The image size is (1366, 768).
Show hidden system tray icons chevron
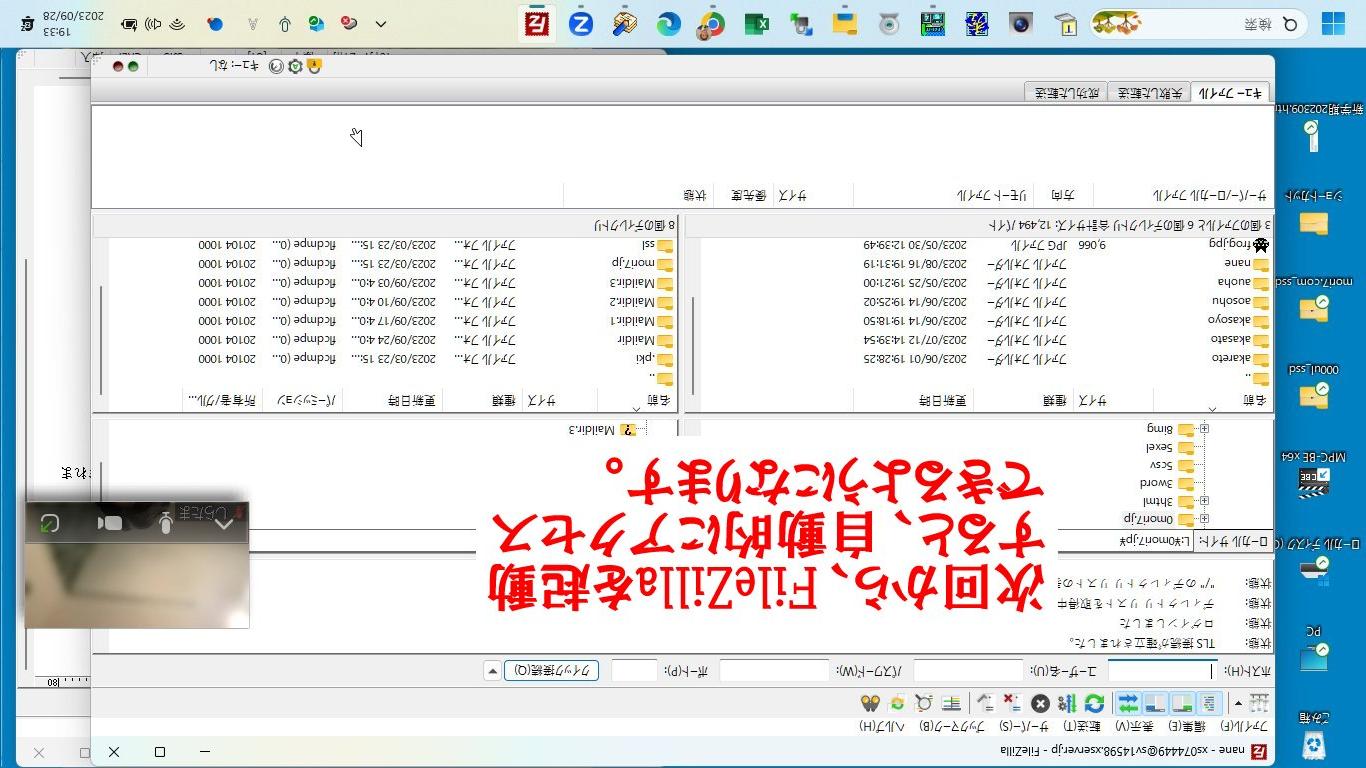tap(380, 23)
